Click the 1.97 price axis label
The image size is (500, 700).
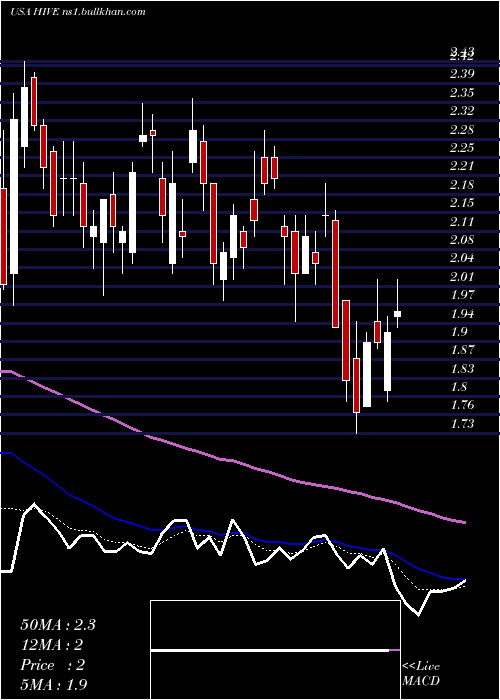(x=462, y=295)
